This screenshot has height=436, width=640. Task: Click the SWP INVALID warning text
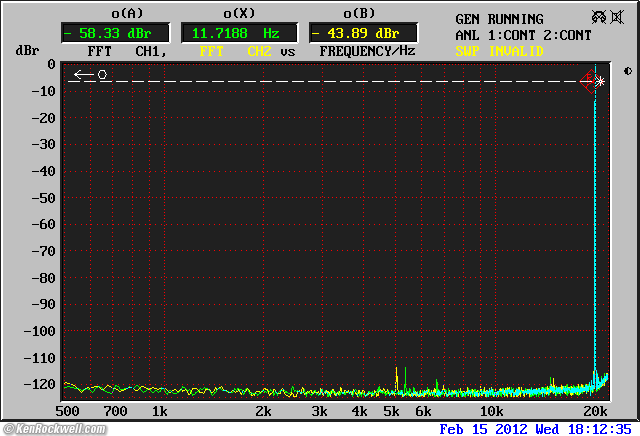(499, 51)
